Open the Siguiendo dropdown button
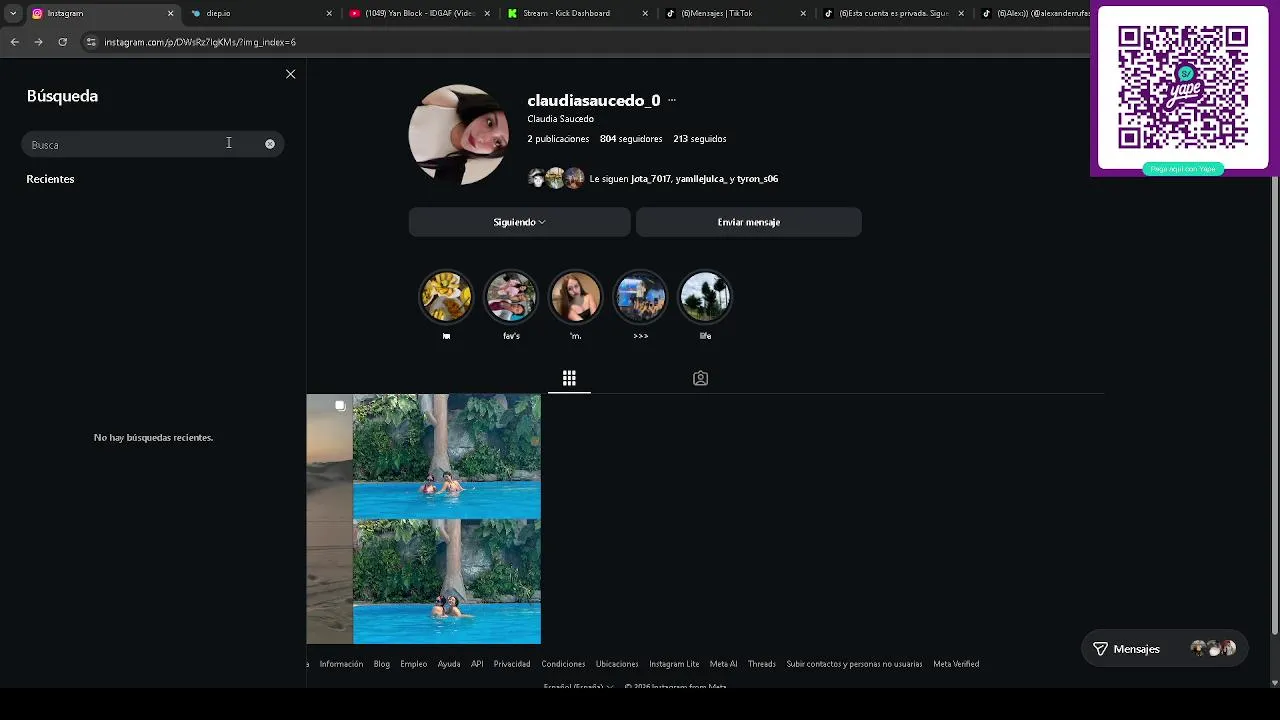Screen dimensions: 1280x720 [x=519, y=222]
